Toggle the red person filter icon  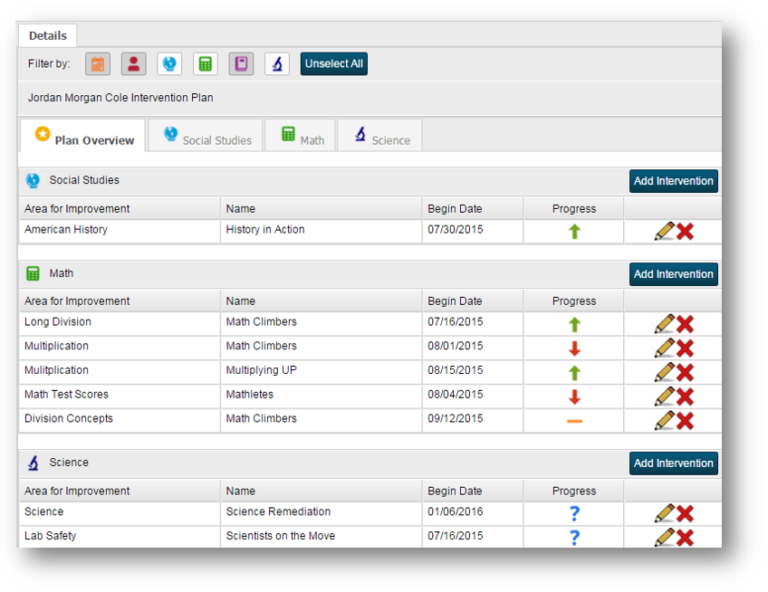134,64
